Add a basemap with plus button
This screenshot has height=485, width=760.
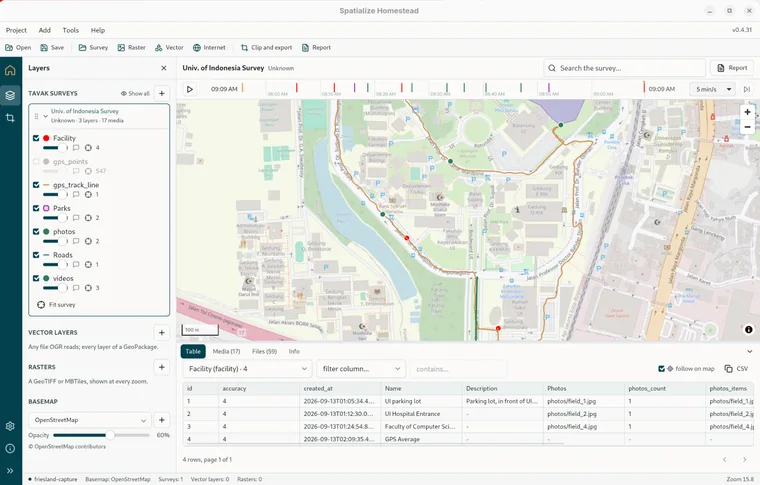[x=162, y=420]
